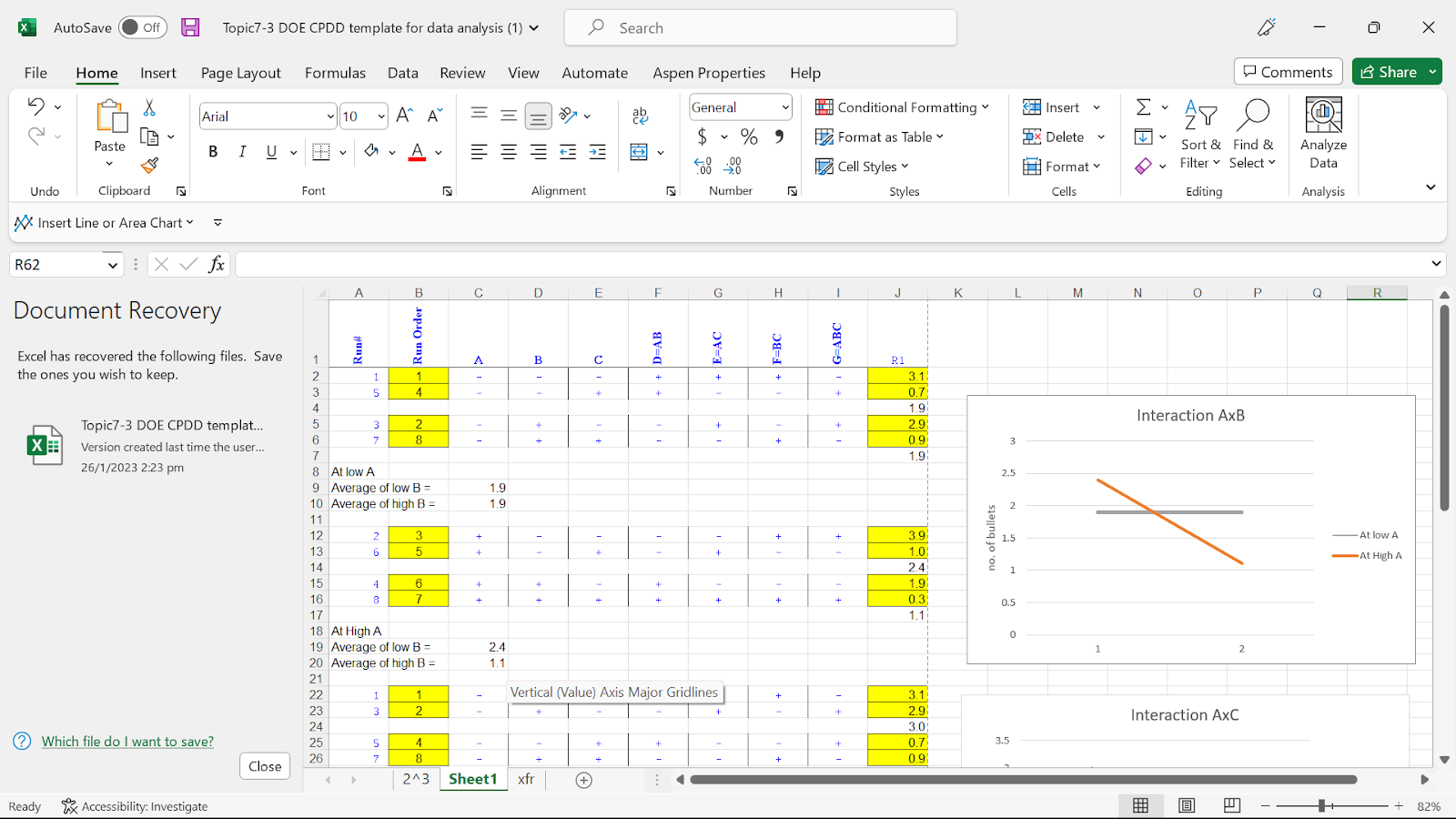Click Increase Decimal icon
1456x819 pixels.
pos(703,166)
